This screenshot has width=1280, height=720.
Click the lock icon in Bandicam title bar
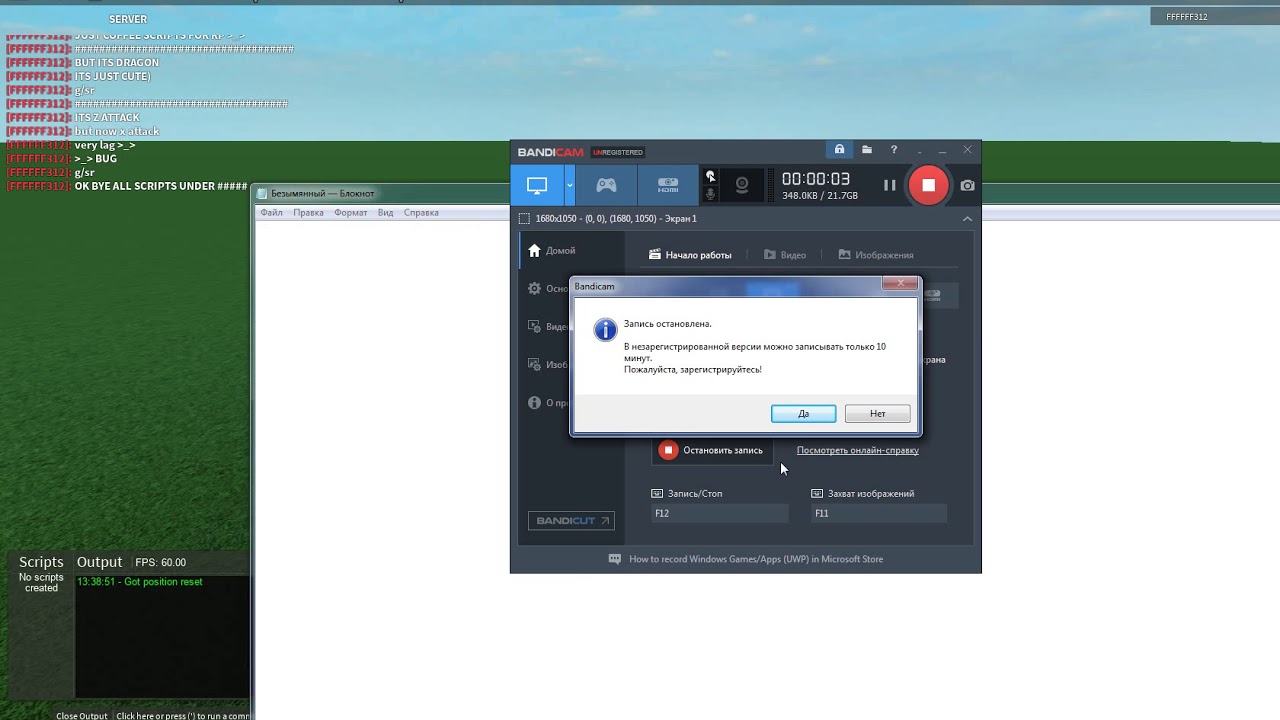pos(839,150)
